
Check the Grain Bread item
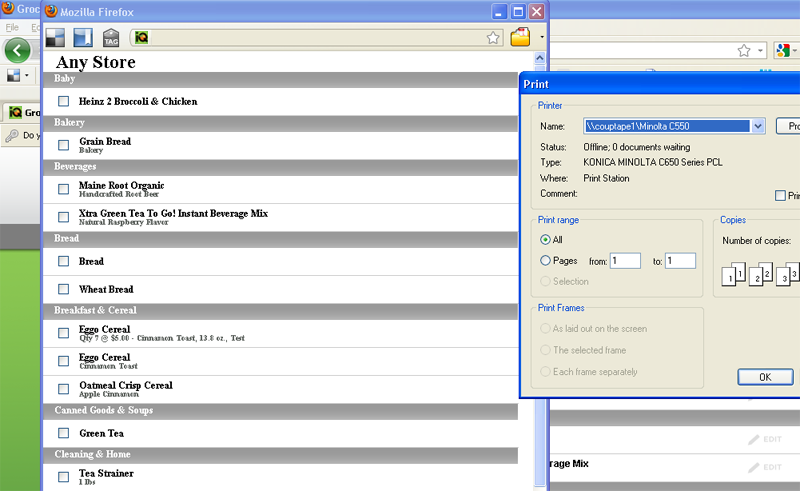(63, 145)
